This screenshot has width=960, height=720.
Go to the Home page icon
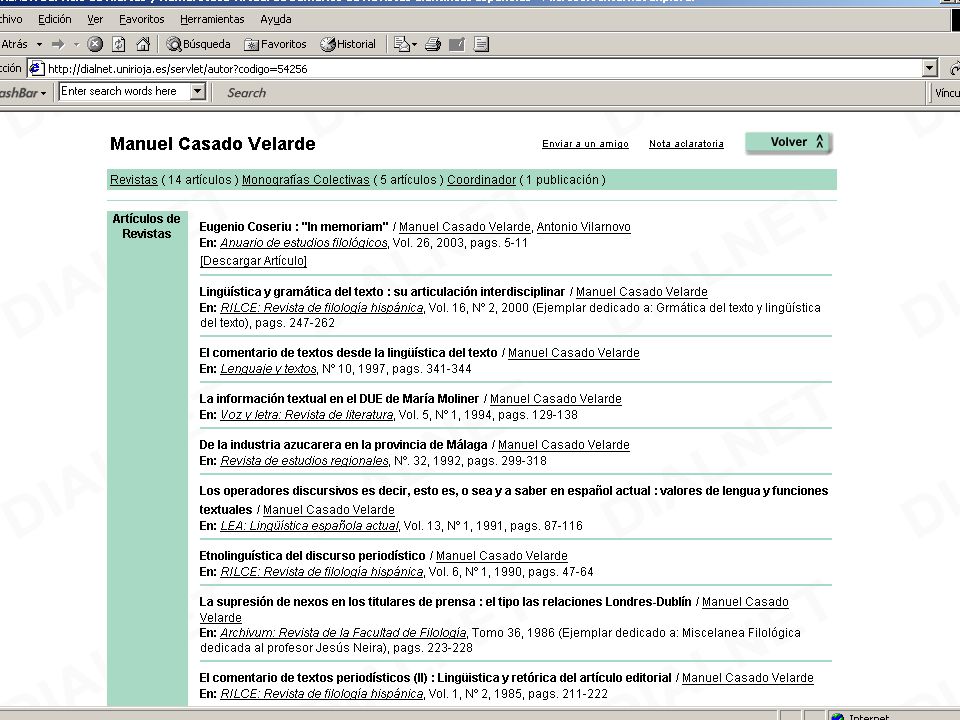(143, 44)
